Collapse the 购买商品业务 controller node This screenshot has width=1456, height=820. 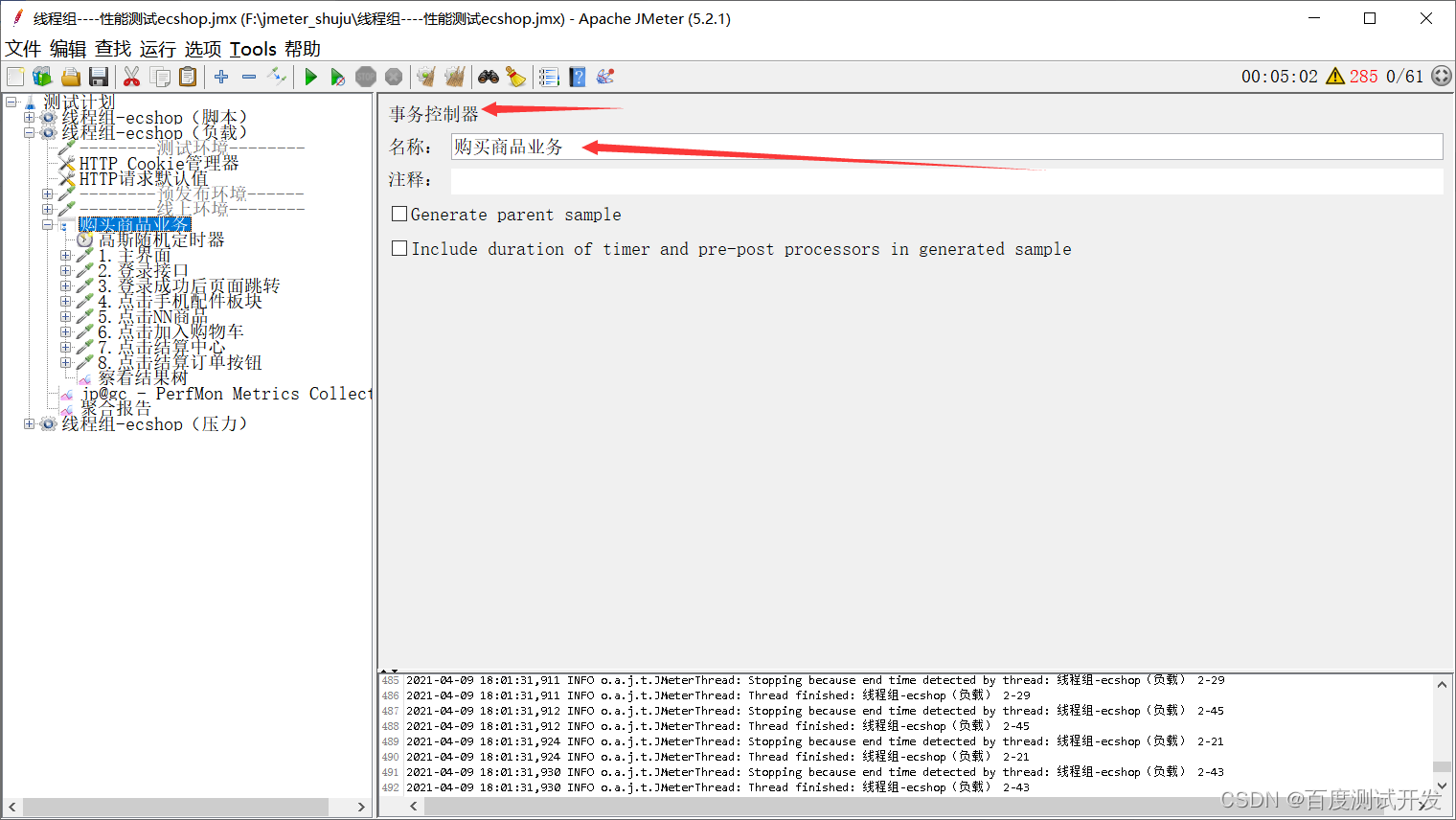[x=47, y=225]
